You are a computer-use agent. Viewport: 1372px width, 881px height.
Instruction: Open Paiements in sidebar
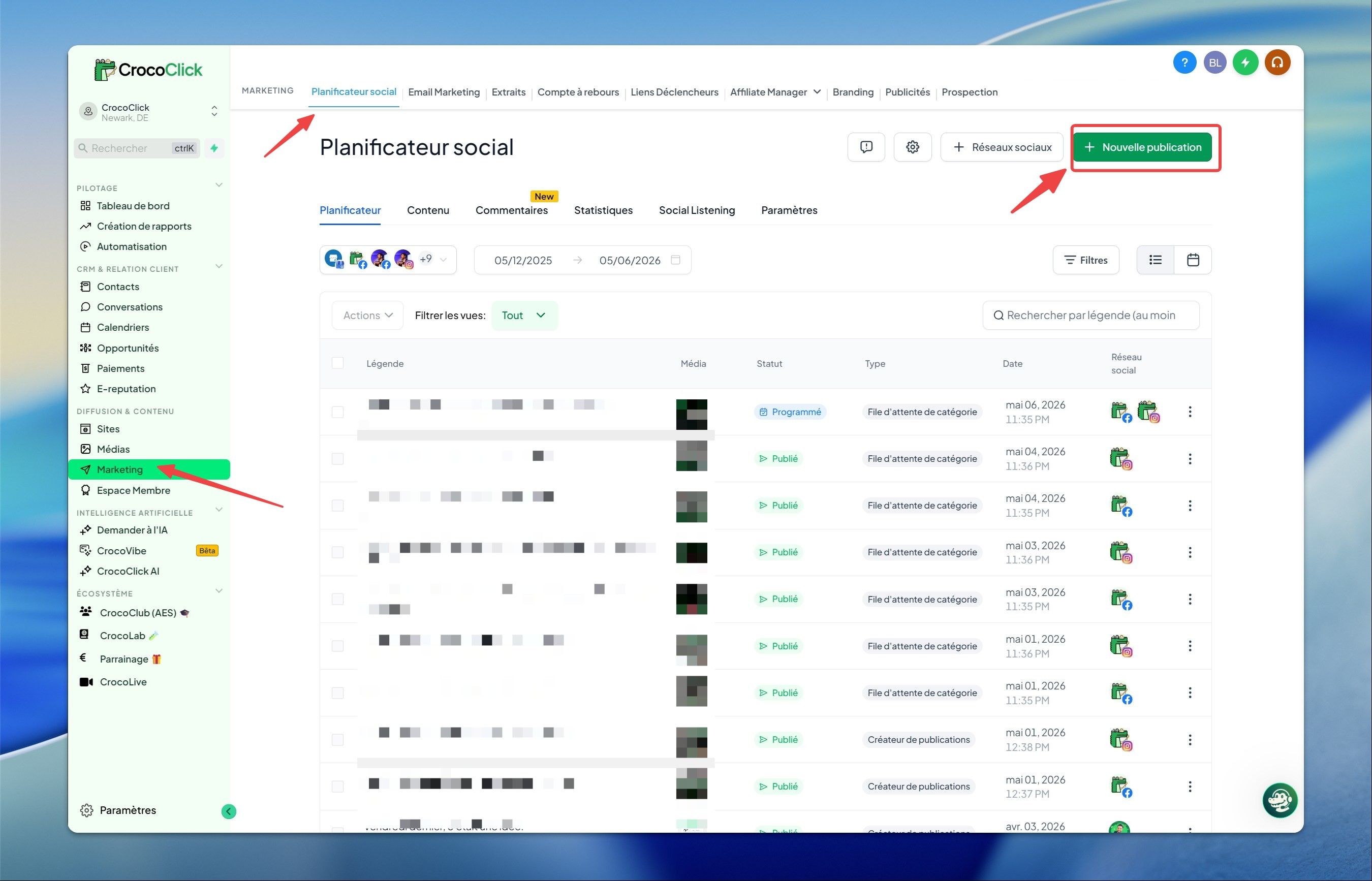[120, 368]
